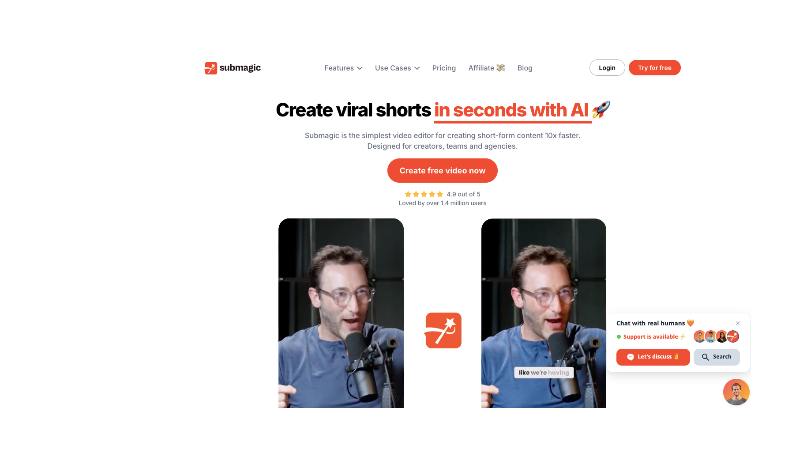Go to the Blog page
Screen dimensions: 800x449
click(x=524, y=68)
